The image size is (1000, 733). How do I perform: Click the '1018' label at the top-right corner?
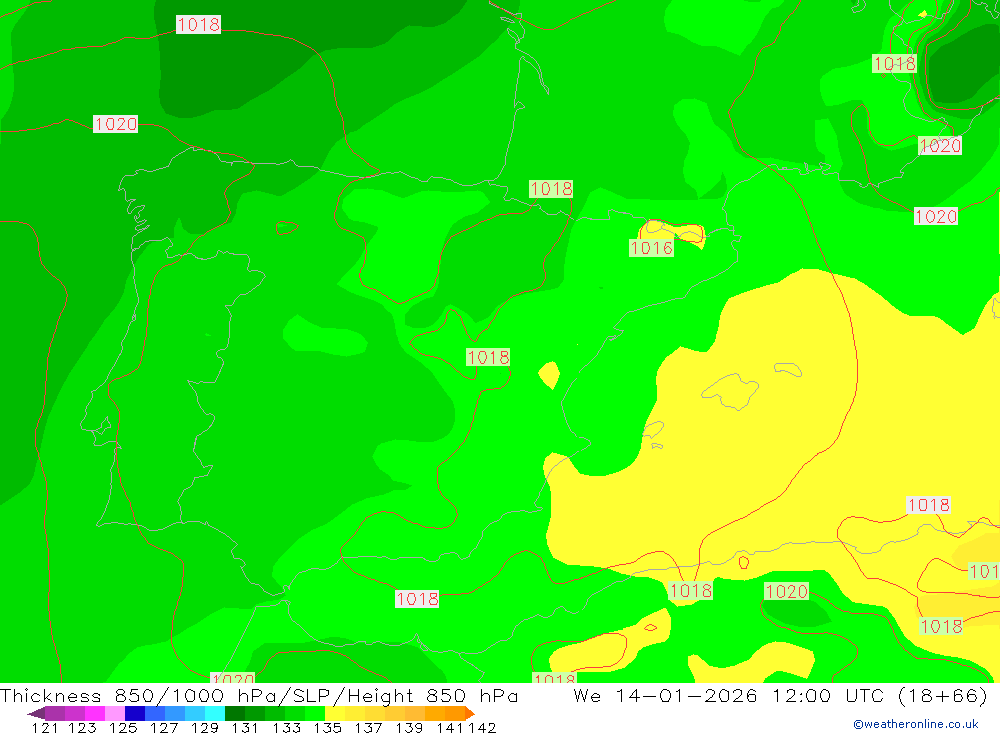pos(894,63)
